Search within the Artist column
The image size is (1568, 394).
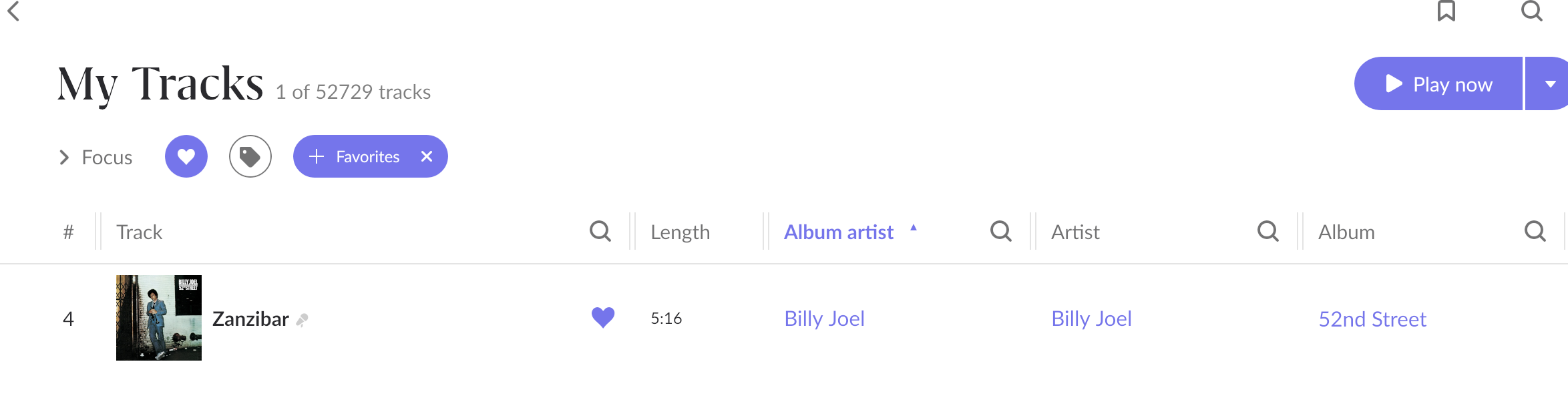click(1267, 232)
